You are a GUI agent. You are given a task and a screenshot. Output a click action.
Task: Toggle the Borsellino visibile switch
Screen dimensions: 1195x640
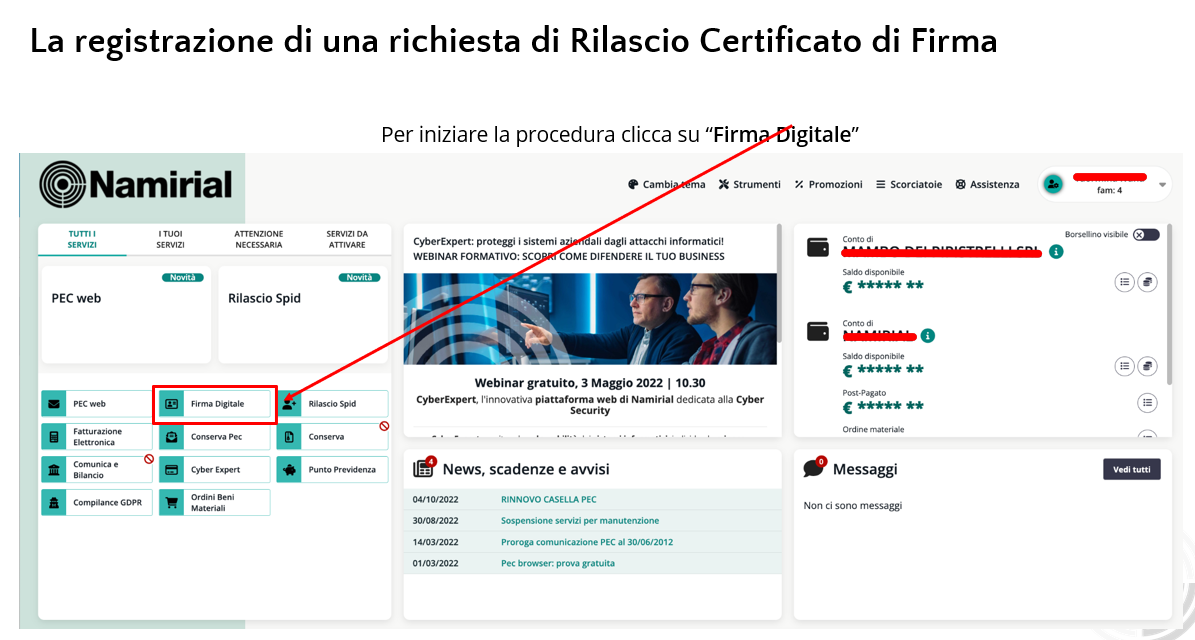pyautogui.click(x=1145, y=235)
